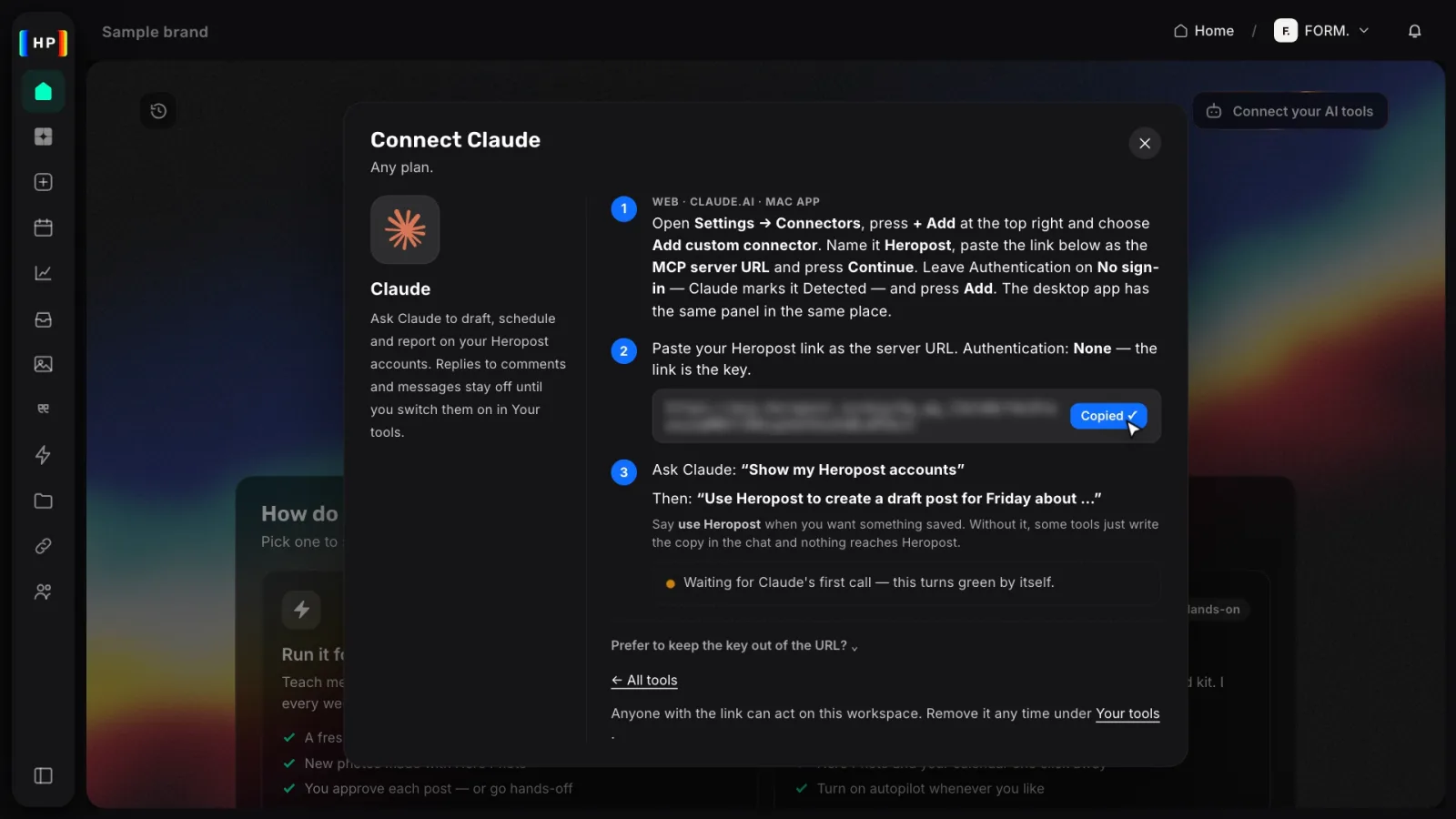This screenshot has width=1456, height=819.
Task: Click the Any plan. text
Action: [x=401, y=167]
